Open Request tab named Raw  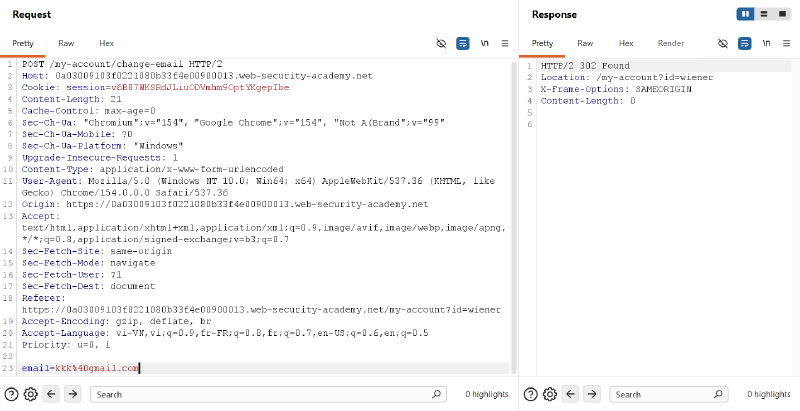click(x=66, y=43)
